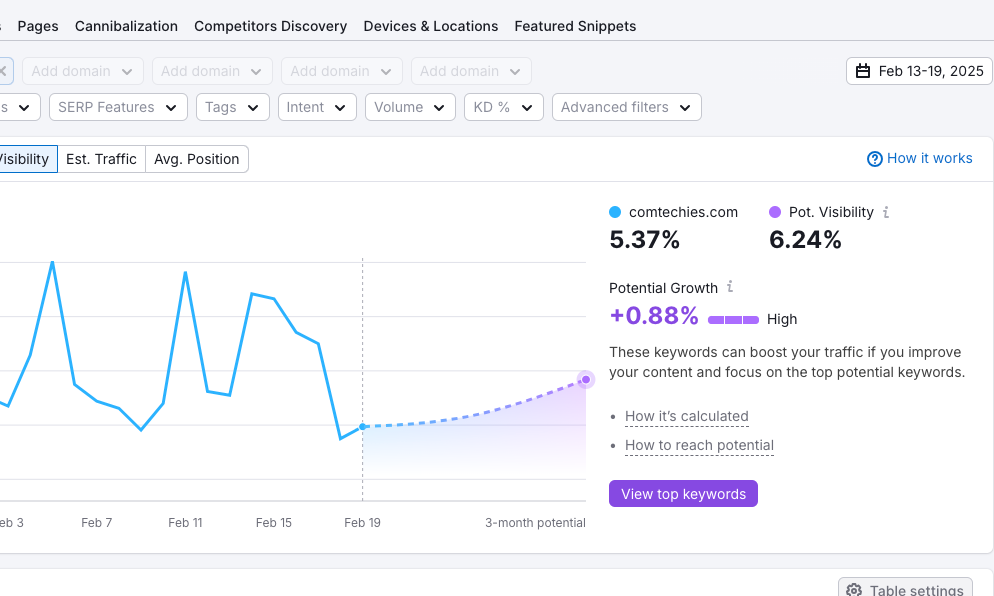994x596 pixels.
Task: Switch to the Avg. Position tab
Action: coord(197,158)
